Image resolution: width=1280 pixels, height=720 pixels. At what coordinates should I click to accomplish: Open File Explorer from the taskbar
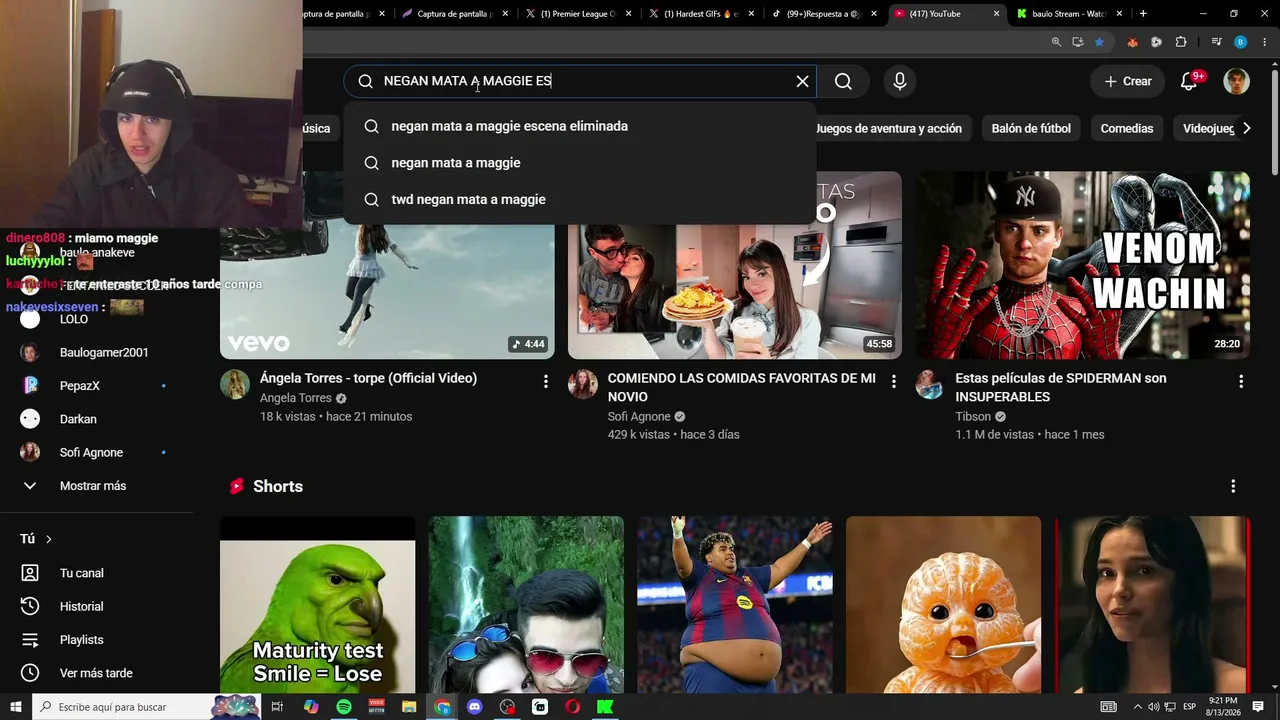(409, 707)
